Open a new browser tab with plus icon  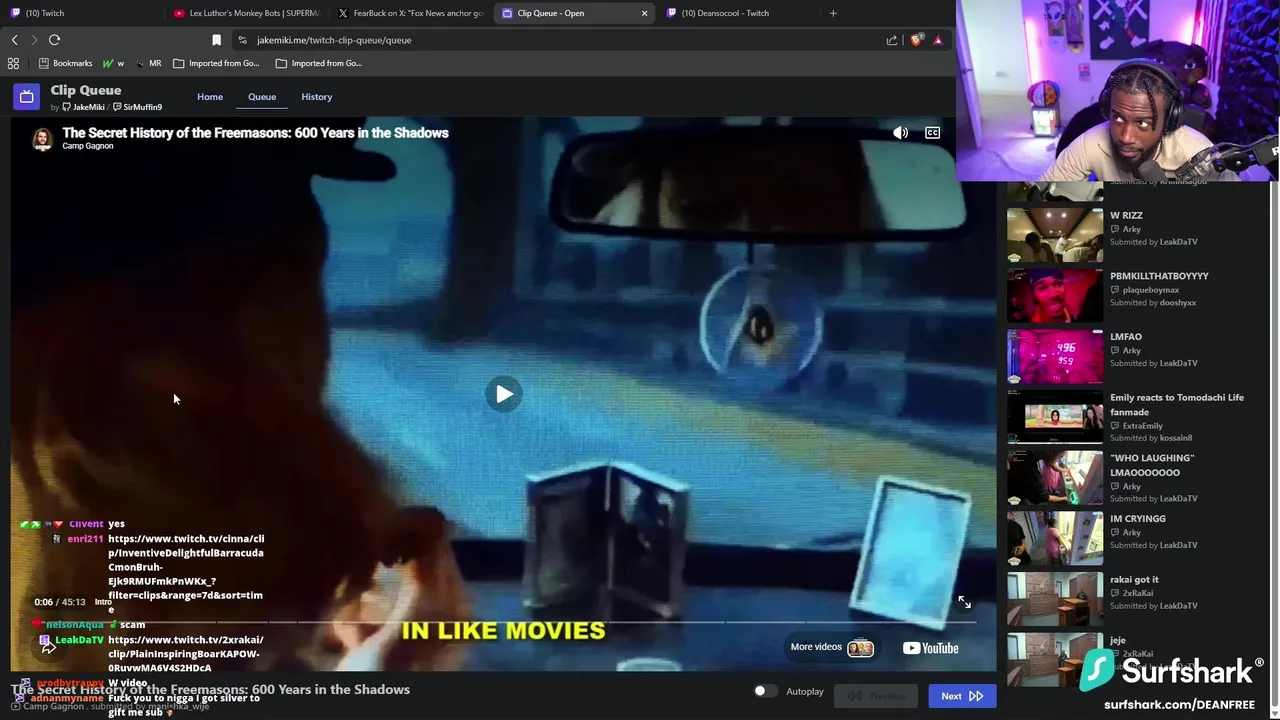tap(833, 13)
